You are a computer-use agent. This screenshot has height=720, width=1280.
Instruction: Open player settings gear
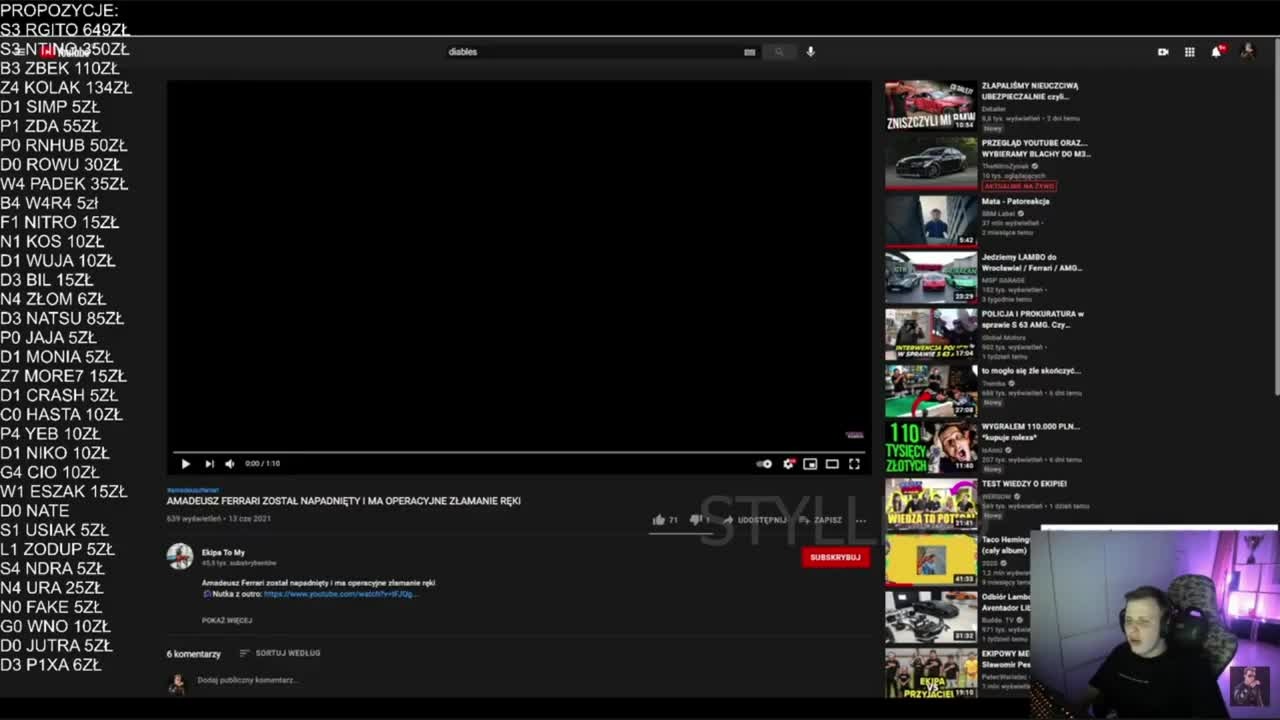[x=788, y=463]
